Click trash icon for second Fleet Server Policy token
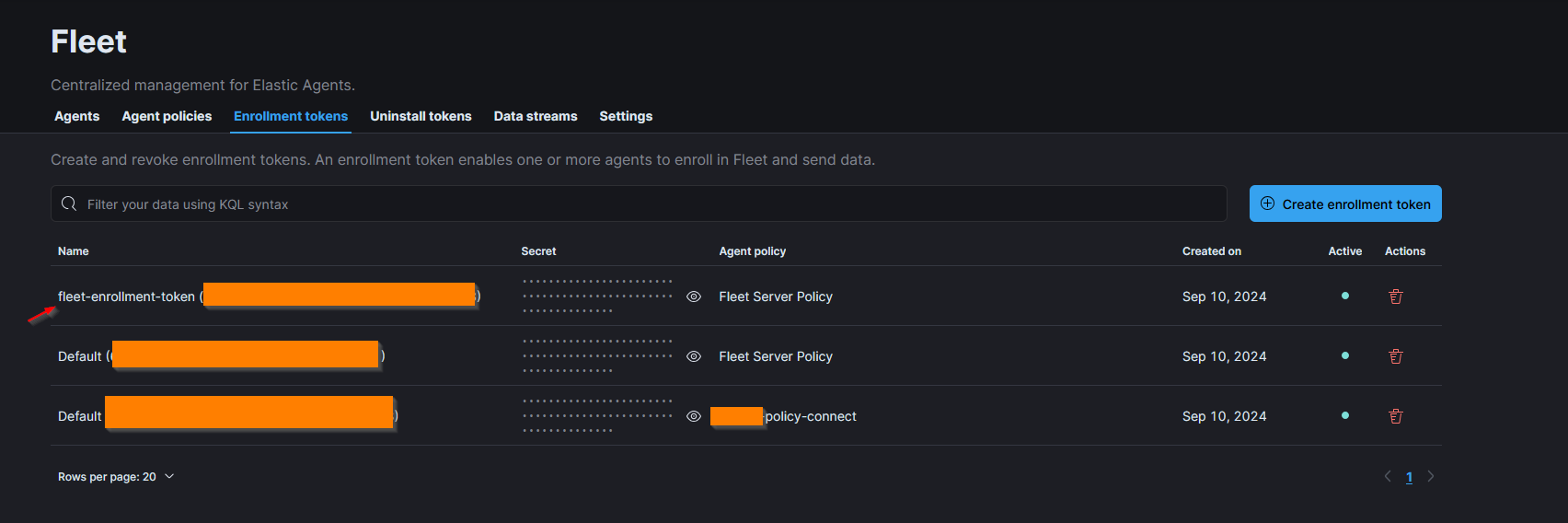 coord(1395,356)
